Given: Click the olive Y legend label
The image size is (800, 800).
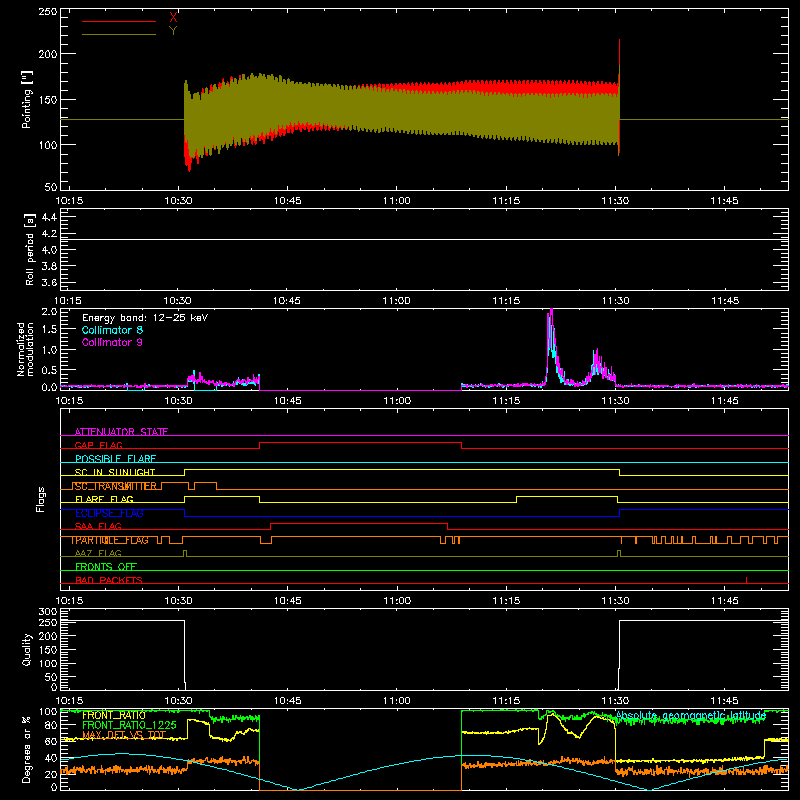Looking at the screenshot, I should (173, 31).
